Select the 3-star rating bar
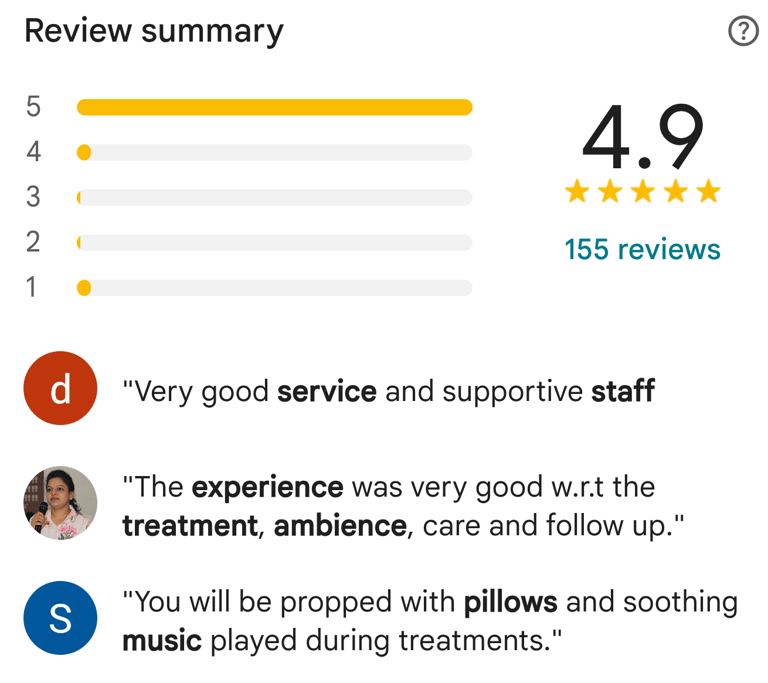Image resolution: width=768 pixels, height=683 pixels. (x=274, y=197)
